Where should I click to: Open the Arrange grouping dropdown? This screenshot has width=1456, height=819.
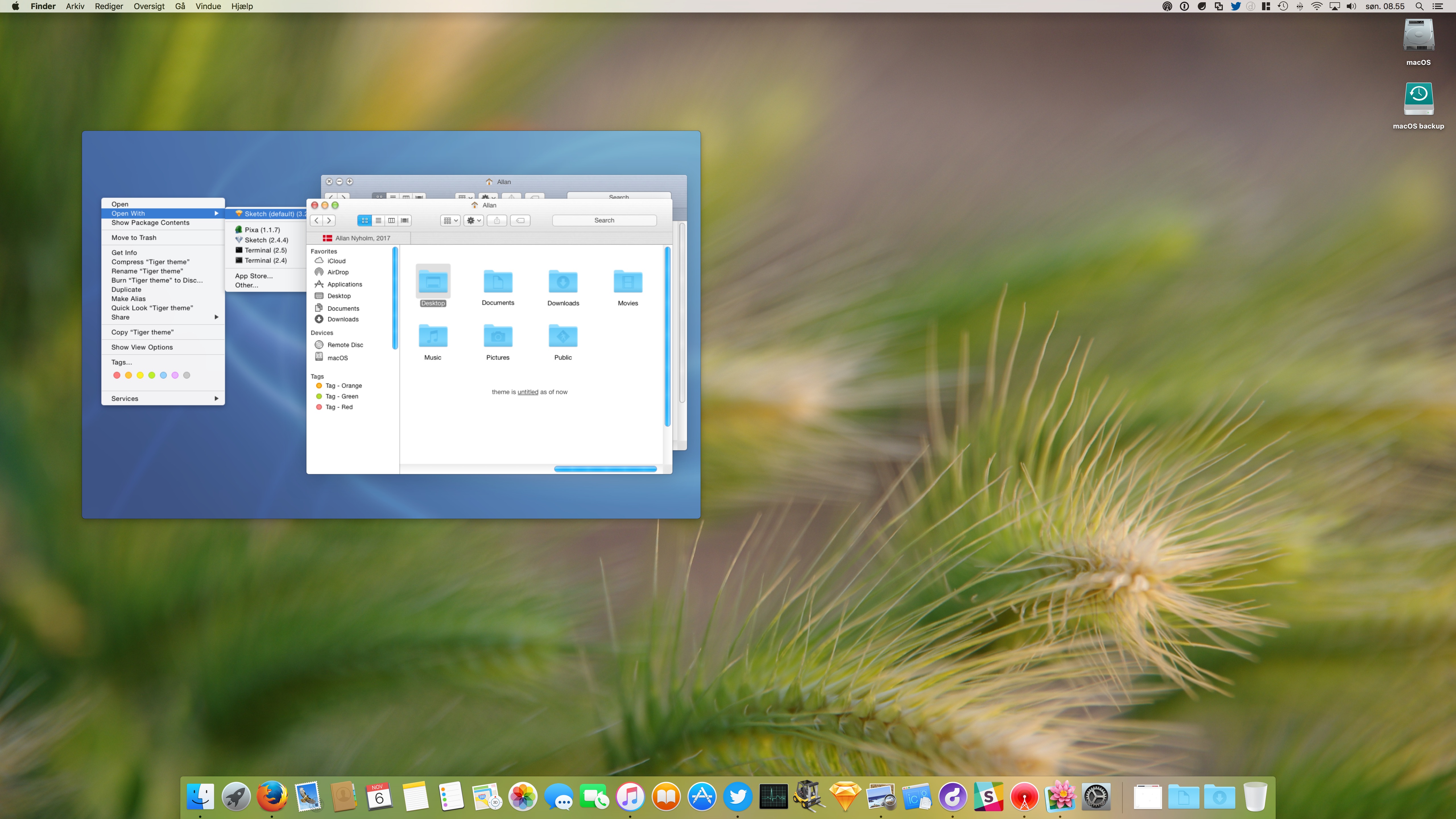pyautogui.click(x=450, y=220)
